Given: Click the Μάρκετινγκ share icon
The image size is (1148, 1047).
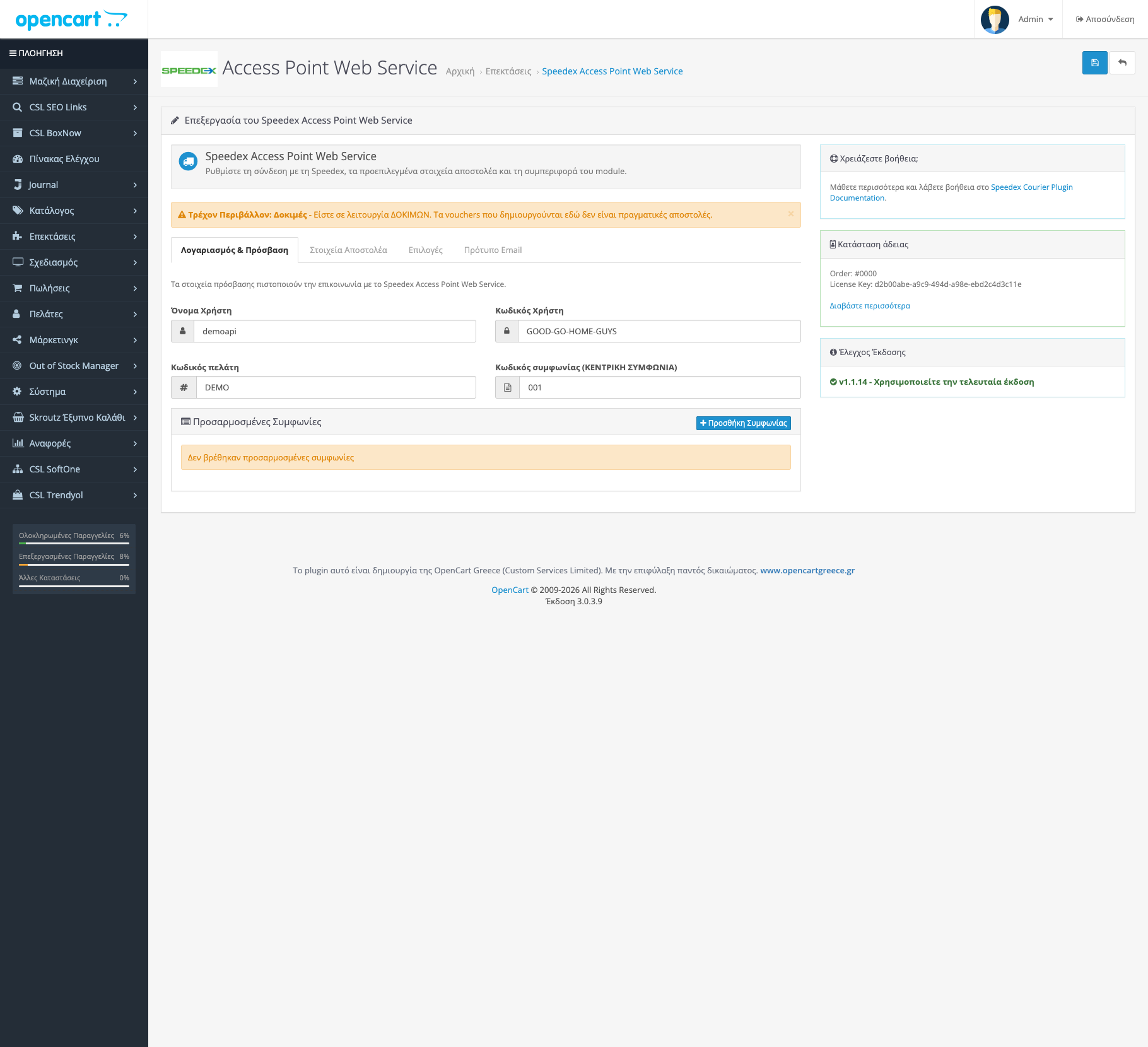Looking at the screenshot, I should [x=18, y=340].
